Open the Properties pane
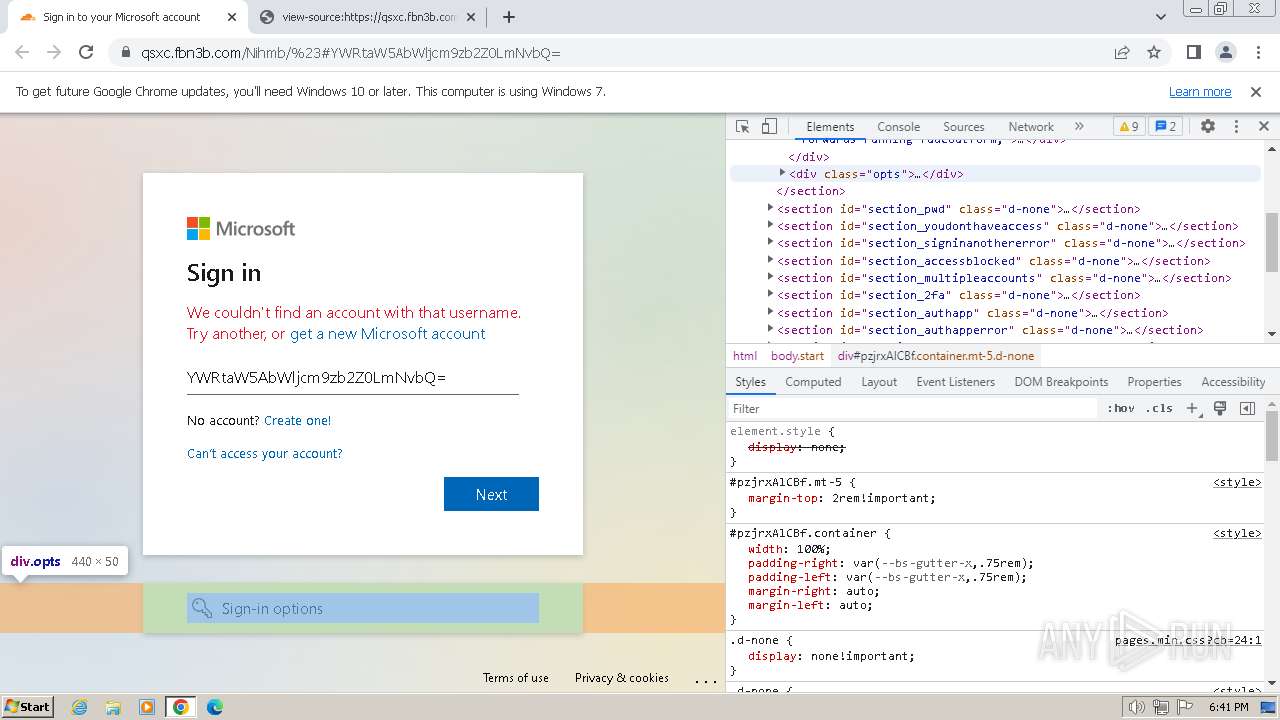The width and height of the screenshot is (1280, 720). [x=1154, y=382]
